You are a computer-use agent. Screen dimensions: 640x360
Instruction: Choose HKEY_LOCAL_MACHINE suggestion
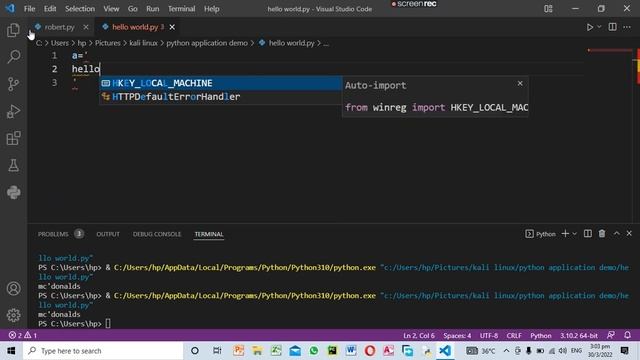pyautogui.click(x=220, y=83)
